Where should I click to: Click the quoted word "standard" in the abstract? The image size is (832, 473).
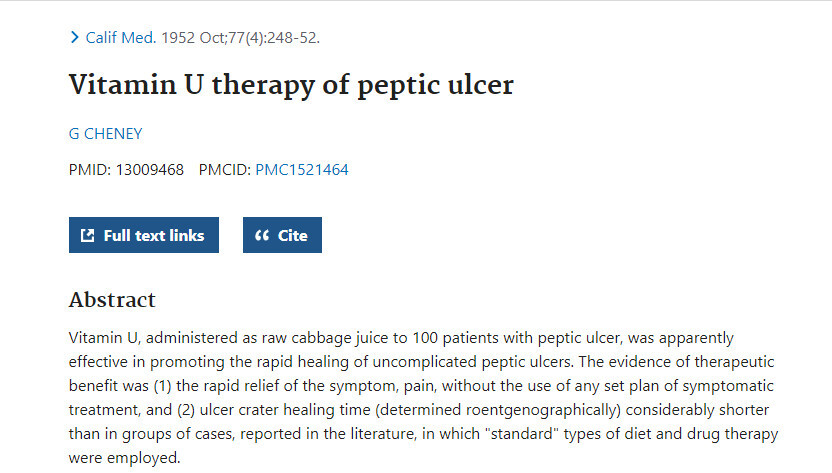point(522,434)
